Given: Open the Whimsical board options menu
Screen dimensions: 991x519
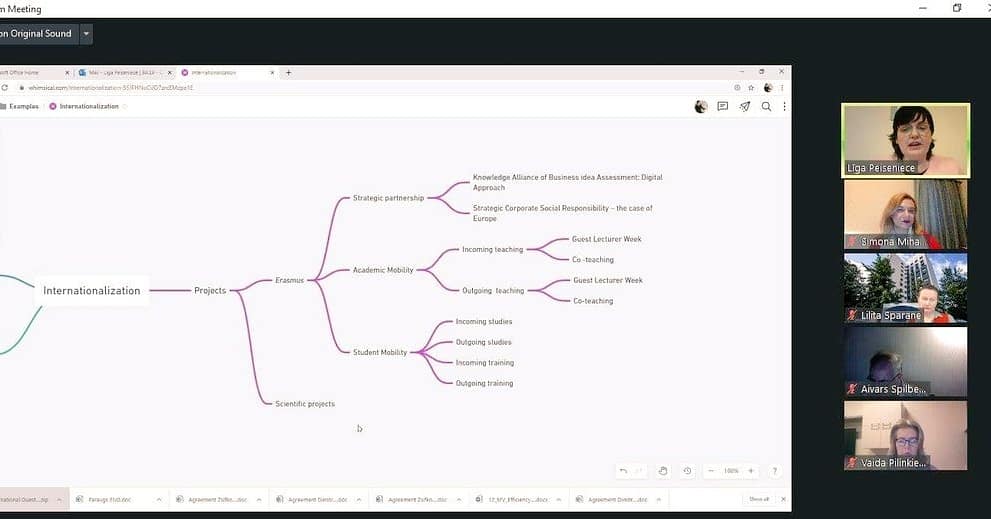Looking at the screenshot, I should pos(784,107).
